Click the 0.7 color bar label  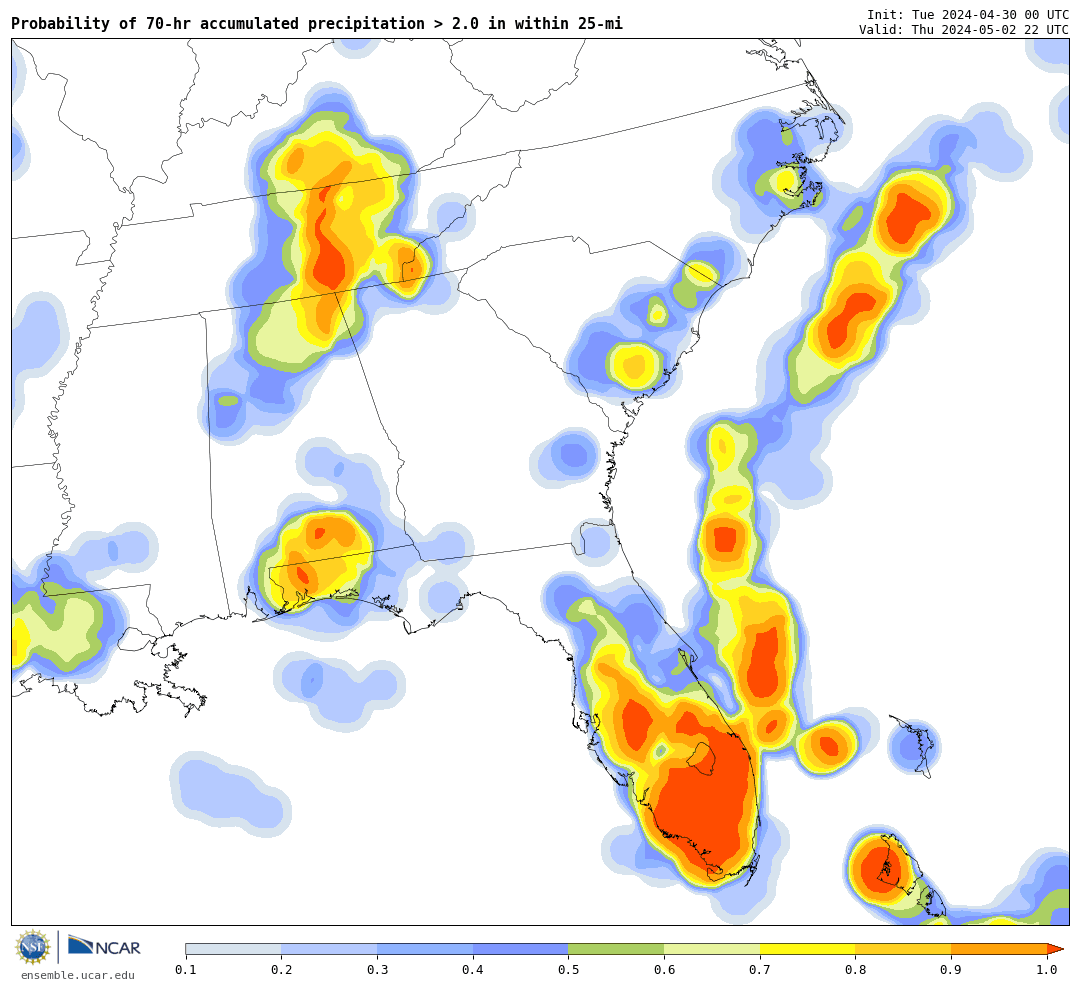pos(760,970)
